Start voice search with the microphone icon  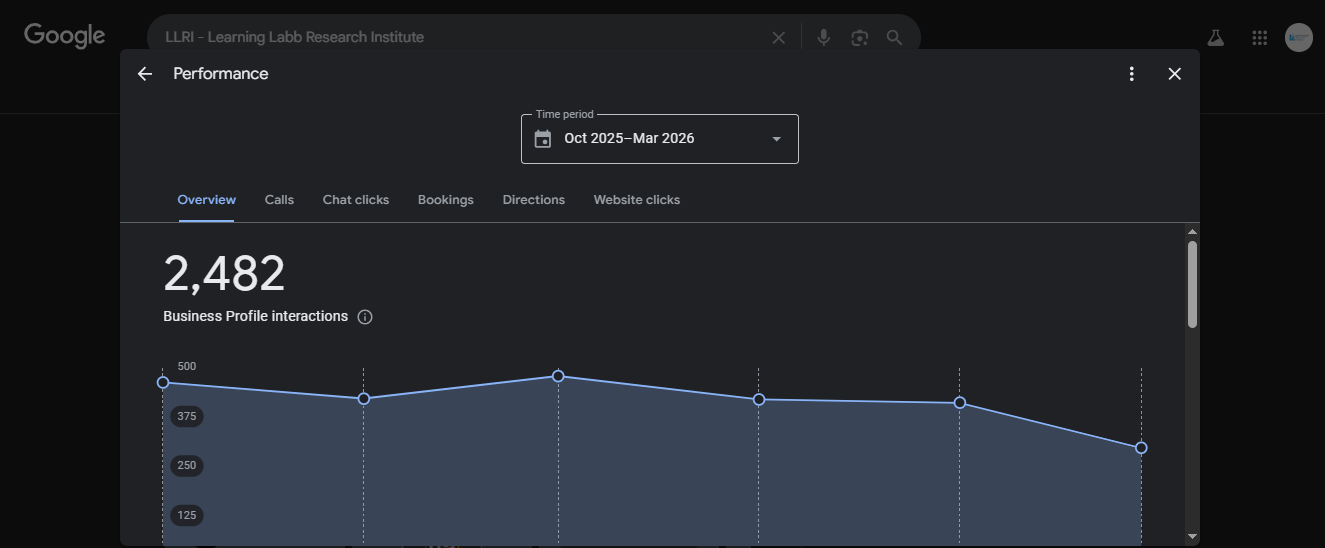point(823,38)
